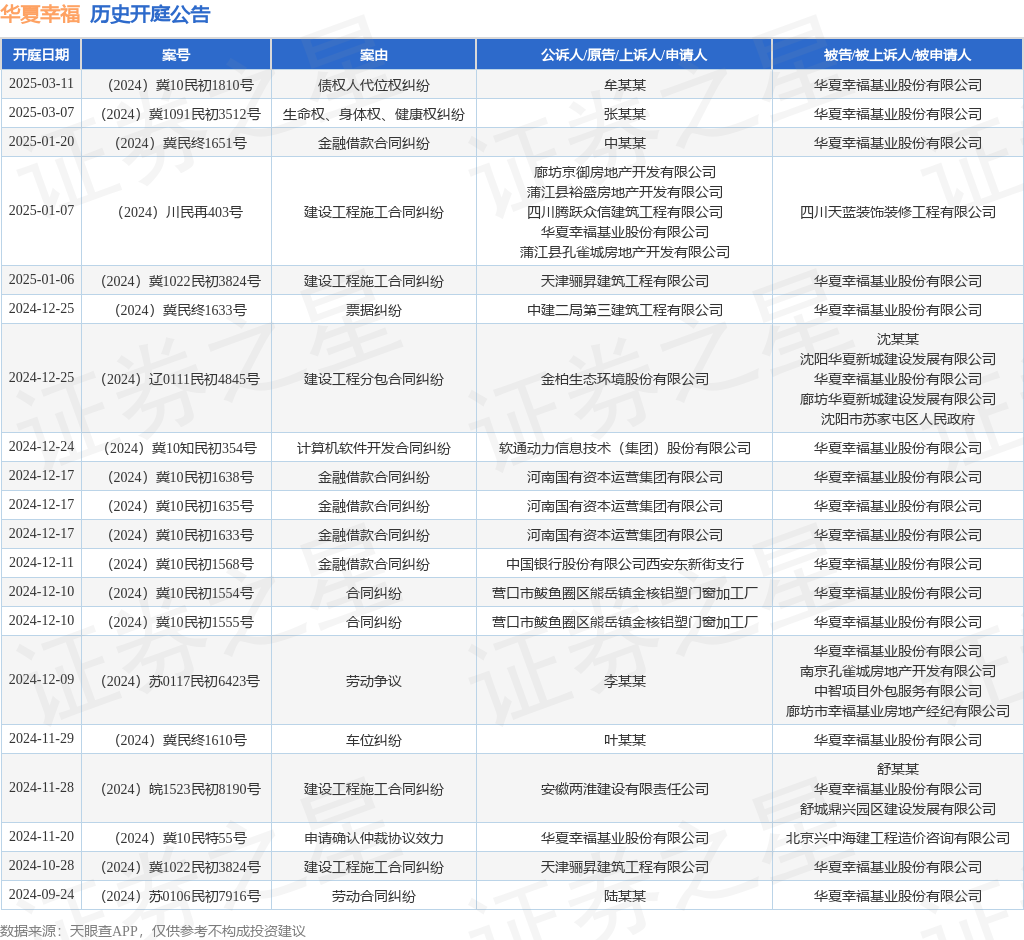
Task: Click cause cell 车位纠纷
Action: [x=374, y=740]
